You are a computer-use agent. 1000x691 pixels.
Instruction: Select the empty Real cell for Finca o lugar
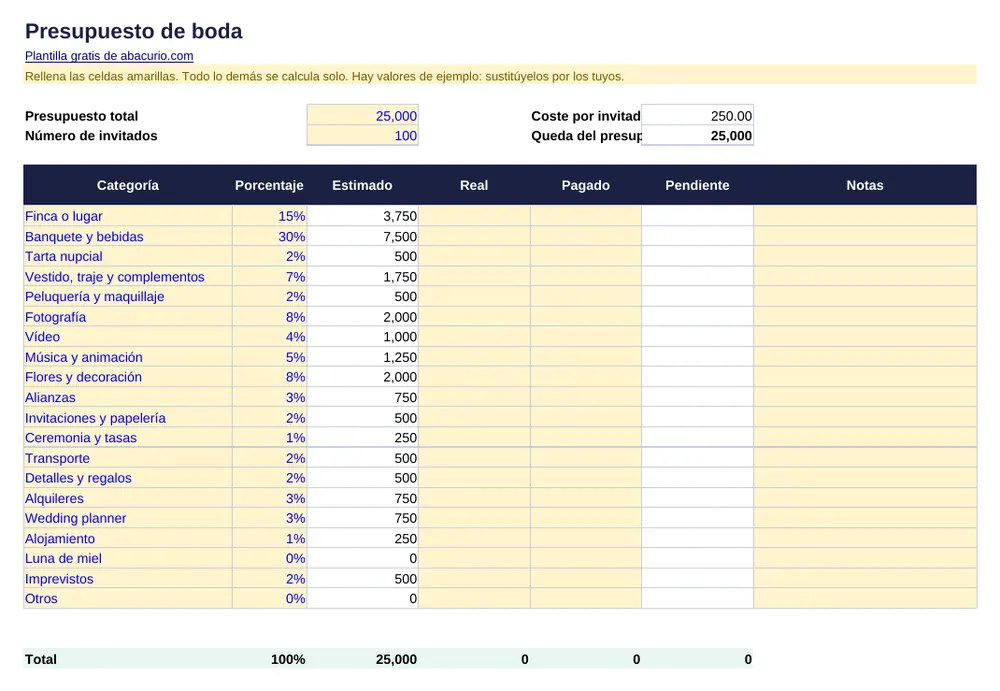pos(474,216)
